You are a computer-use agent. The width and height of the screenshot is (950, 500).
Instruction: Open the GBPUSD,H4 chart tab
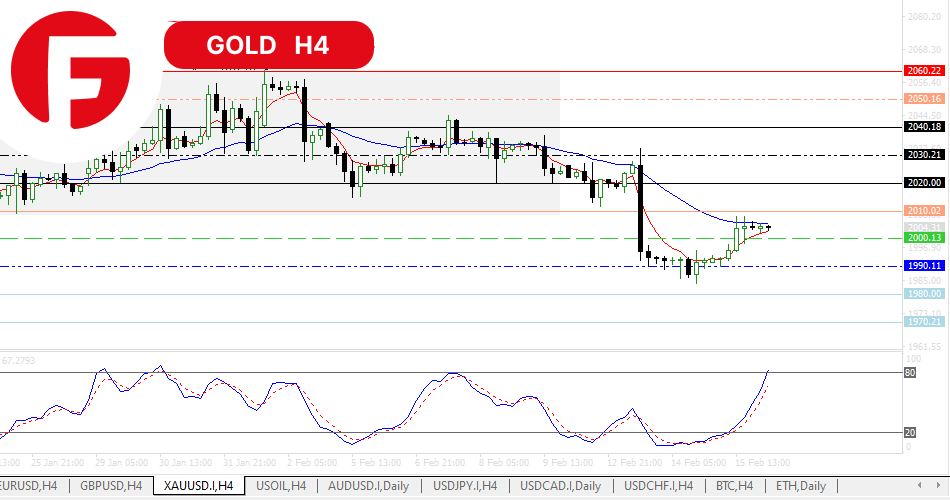[x=110, y=486]
